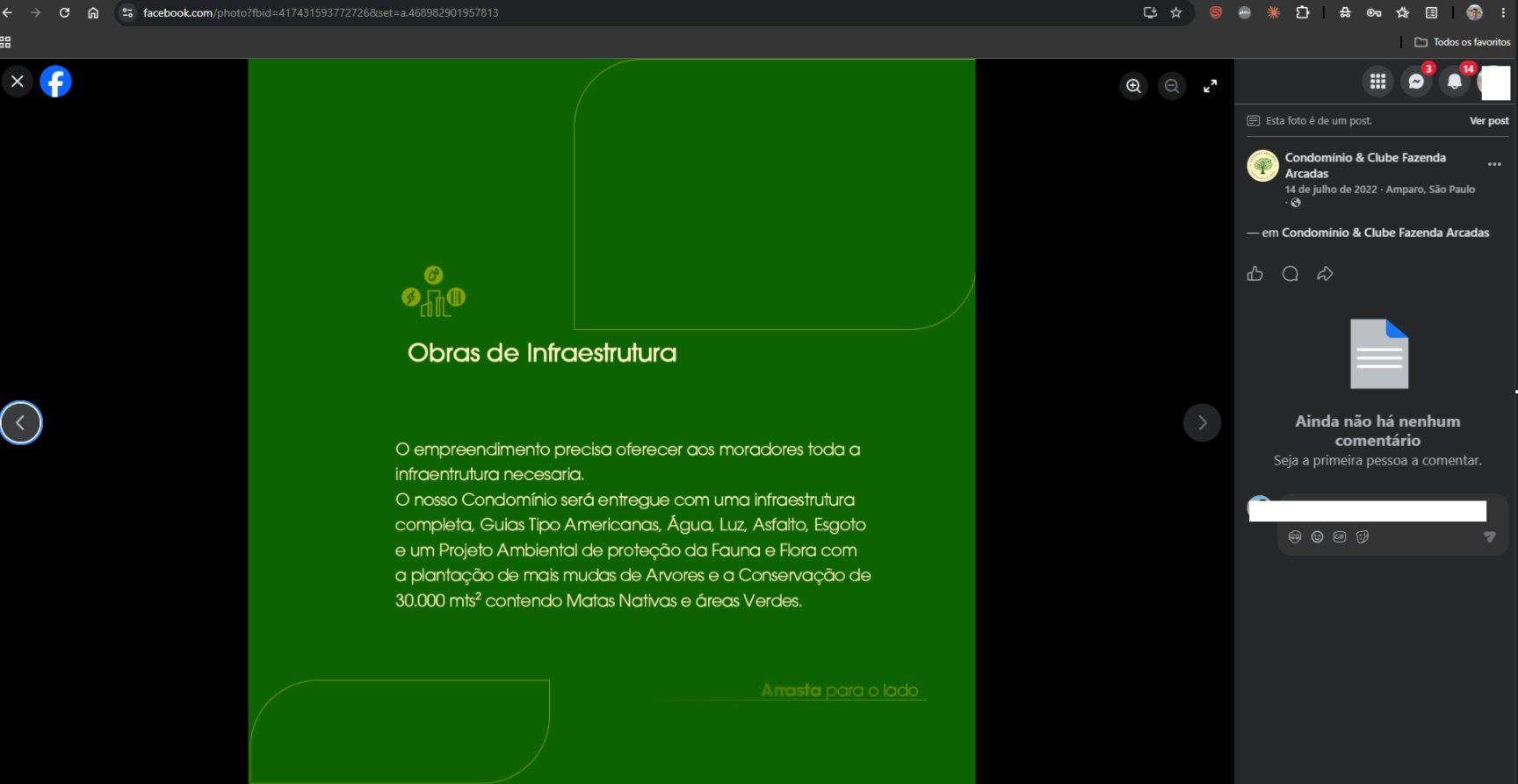The width and height of the screenshot is (1518, 784).
Task: View site information icon in address bar
Action: click(127, 12)
